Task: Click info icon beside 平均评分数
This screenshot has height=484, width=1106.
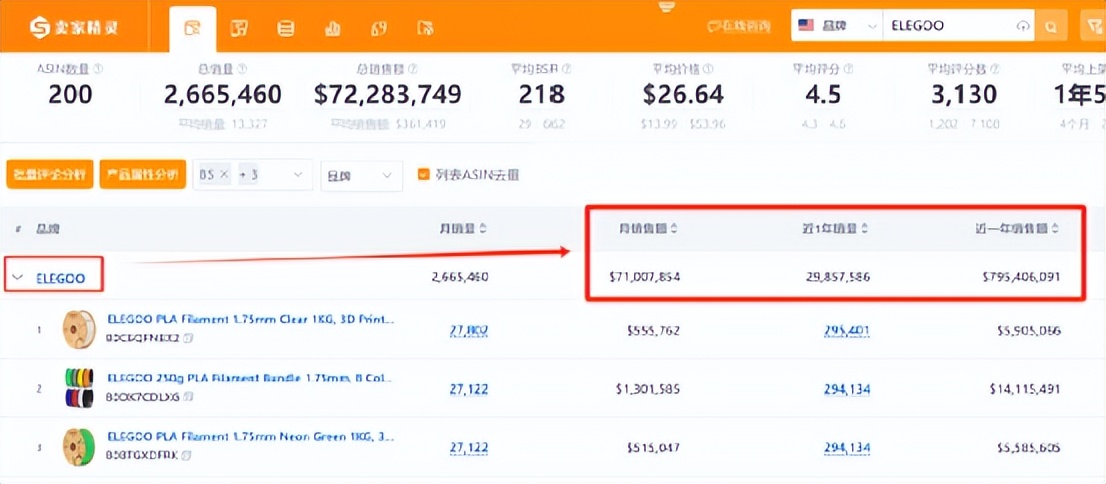Action: pyautogui.click(x=995, y=69)
